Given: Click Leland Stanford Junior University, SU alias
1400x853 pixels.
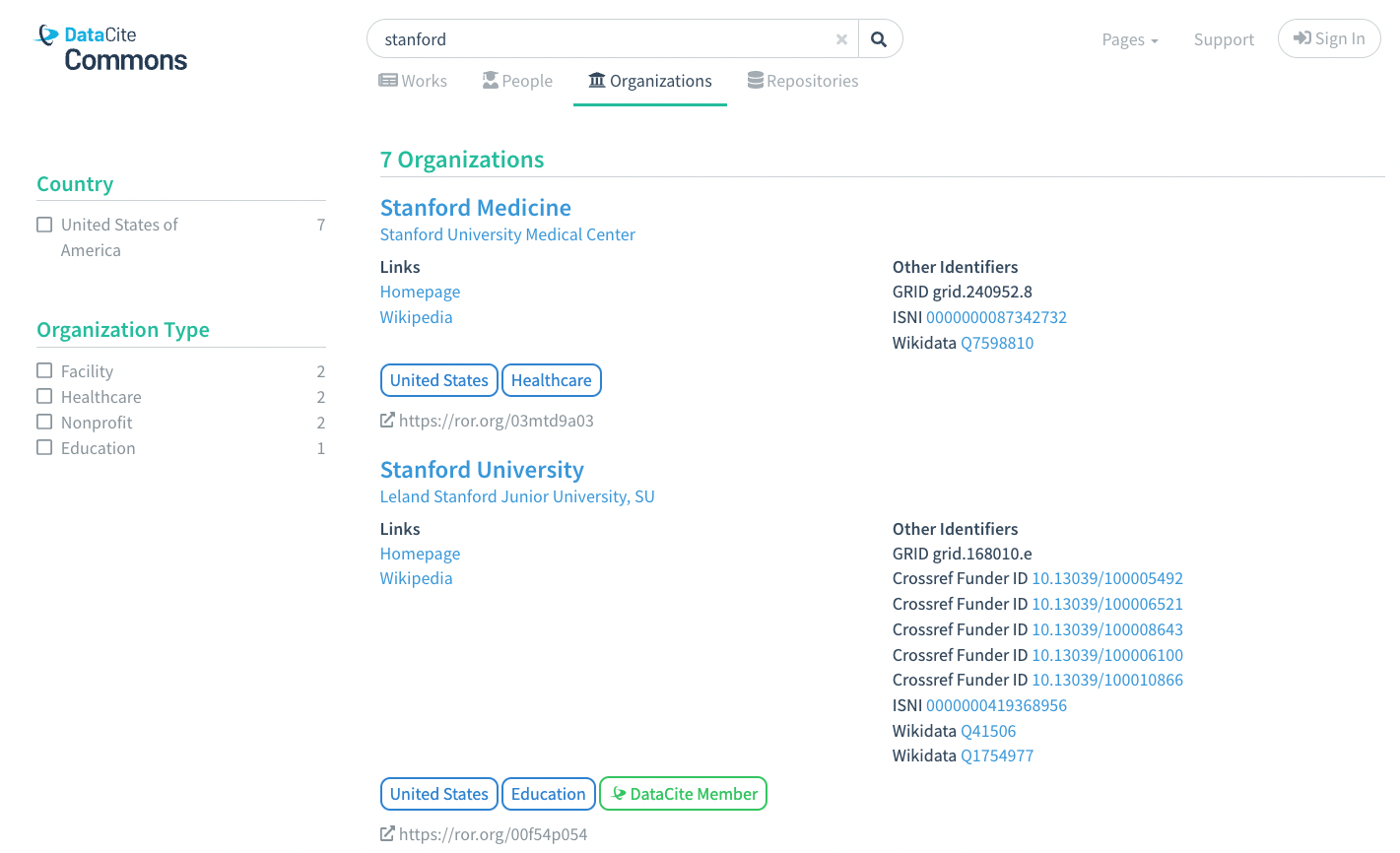Looking at the screenshot, I should (517, 496).
